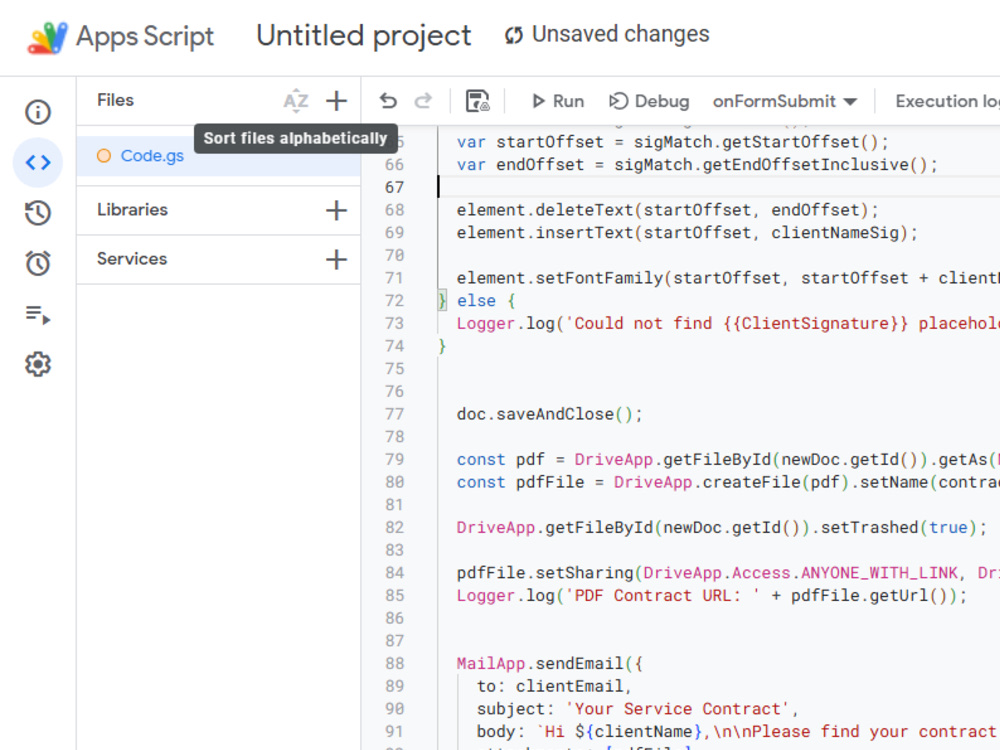Click the element.deleteText code line
Screen dimensions: 1000x750
click(667, 210)
